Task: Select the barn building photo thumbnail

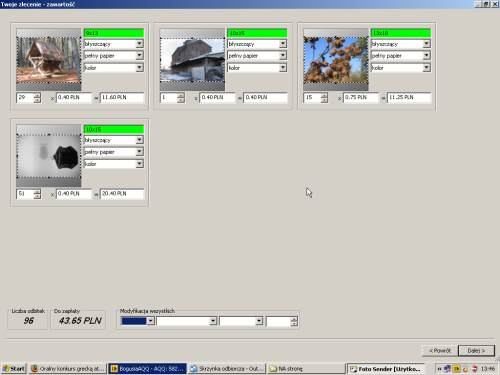Action: coord(192,60)
